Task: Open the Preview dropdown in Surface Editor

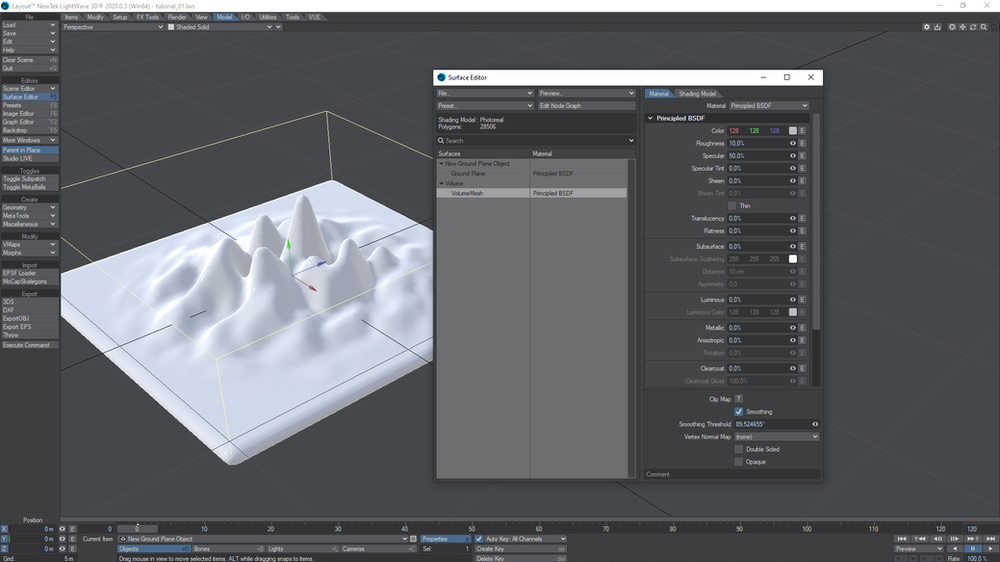Action: [x=586, y=93]
